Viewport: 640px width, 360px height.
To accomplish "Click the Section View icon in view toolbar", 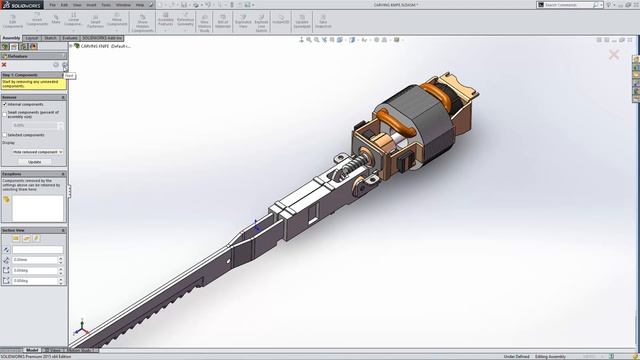I will 332,40.
